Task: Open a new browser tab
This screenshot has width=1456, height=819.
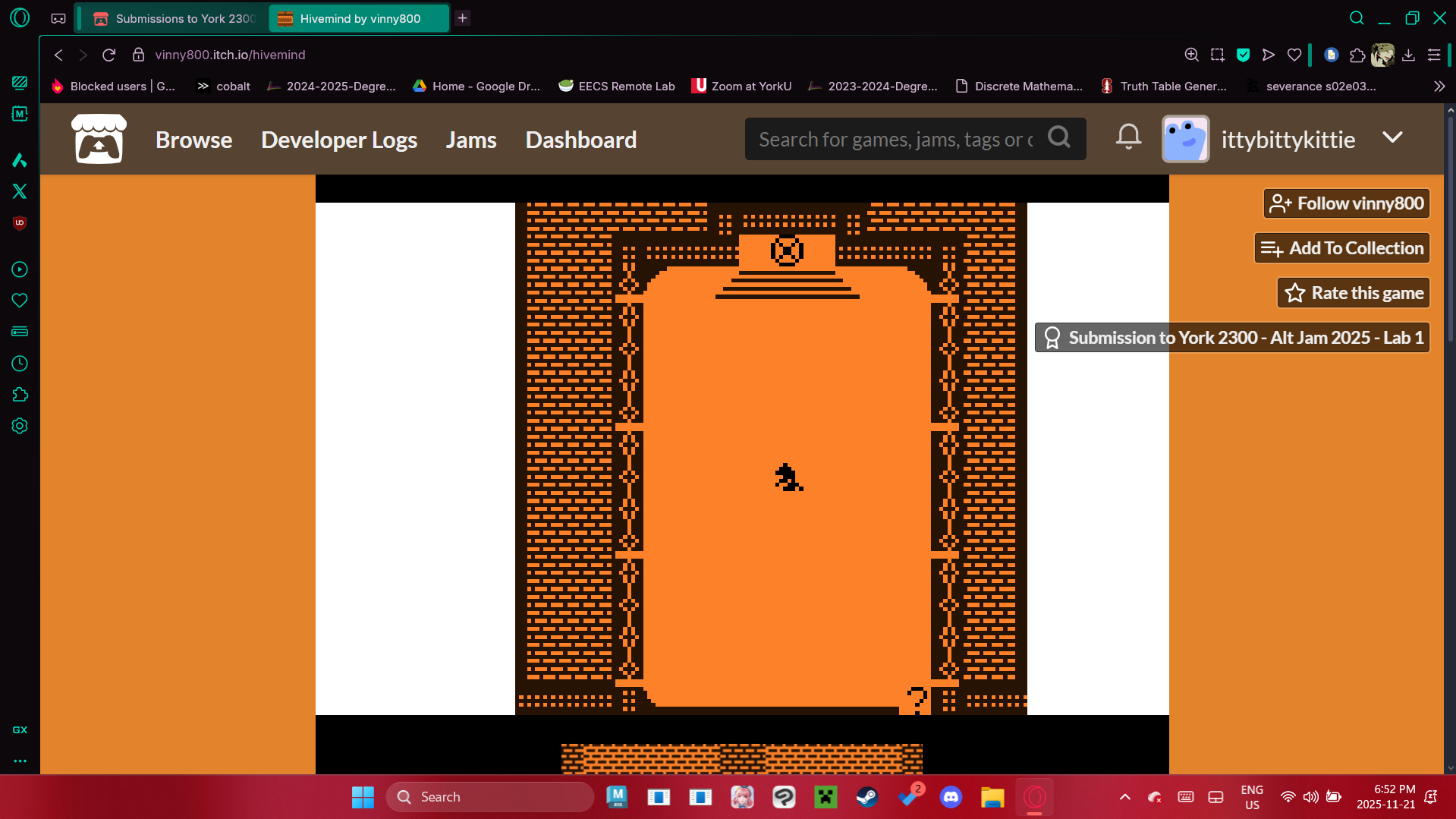Action: pyautogui.click(x=463, y=18)
